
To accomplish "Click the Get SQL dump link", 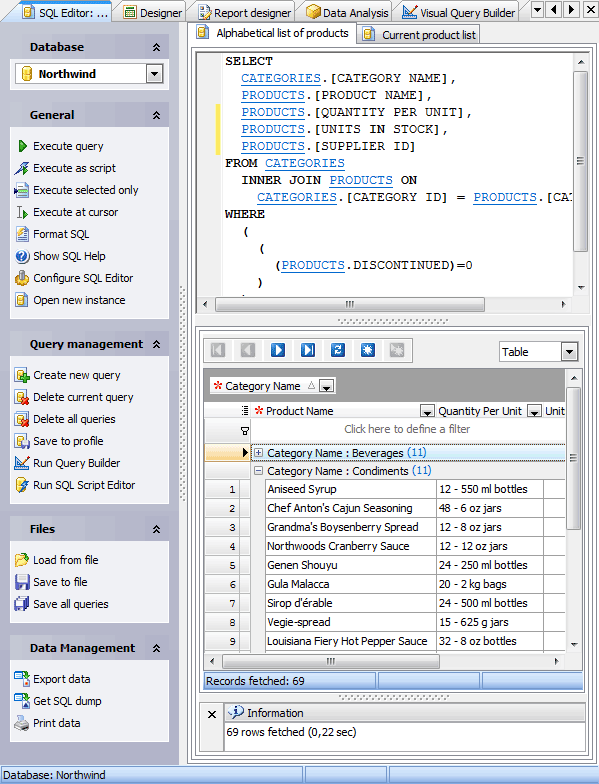I will 67,701.
